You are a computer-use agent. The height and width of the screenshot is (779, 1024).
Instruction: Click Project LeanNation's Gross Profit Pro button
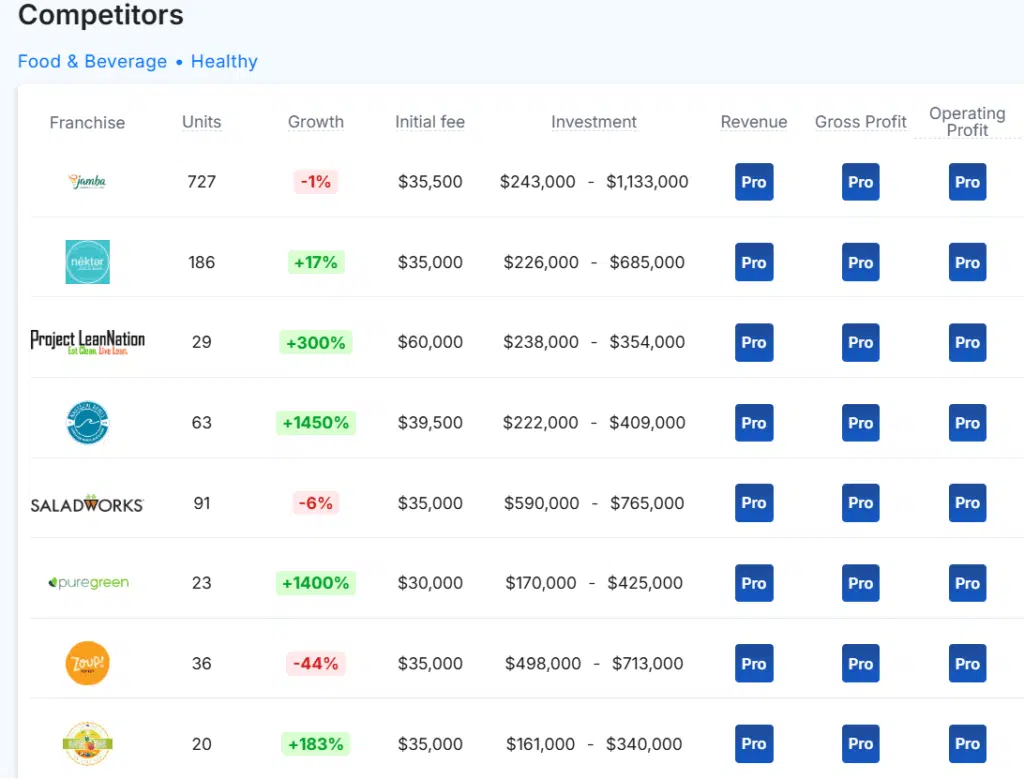860,342
